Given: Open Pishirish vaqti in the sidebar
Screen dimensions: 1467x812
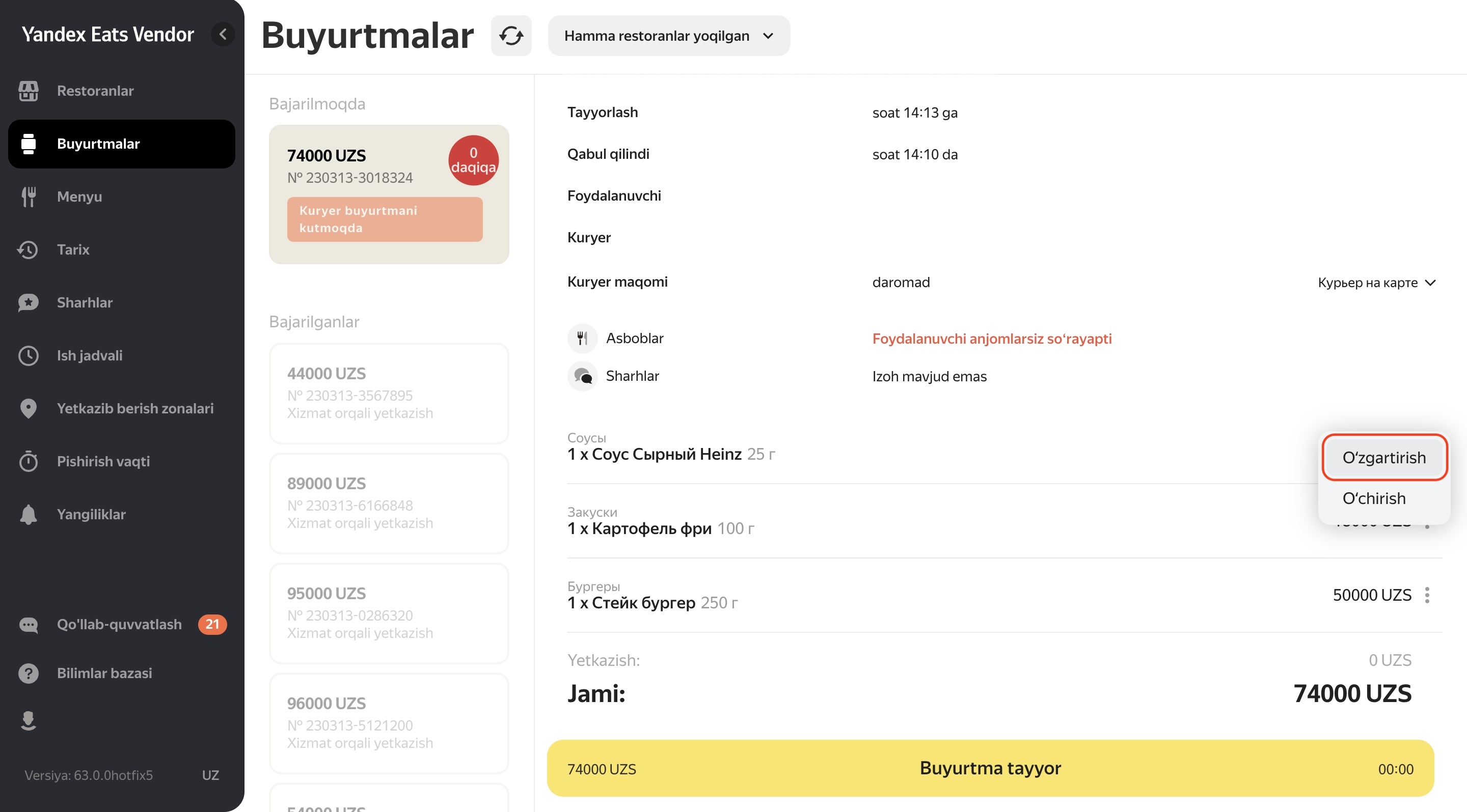Looking at the screenshot, I should (121, 461).
